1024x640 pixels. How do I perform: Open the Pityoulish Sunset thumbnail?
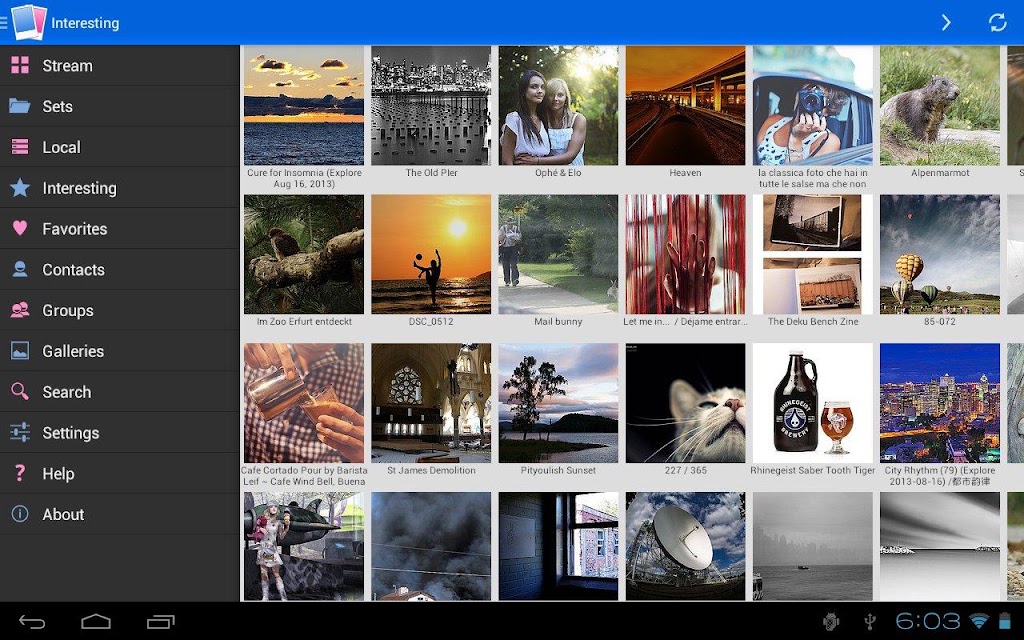pyautogui.click(x=558, y=403)
